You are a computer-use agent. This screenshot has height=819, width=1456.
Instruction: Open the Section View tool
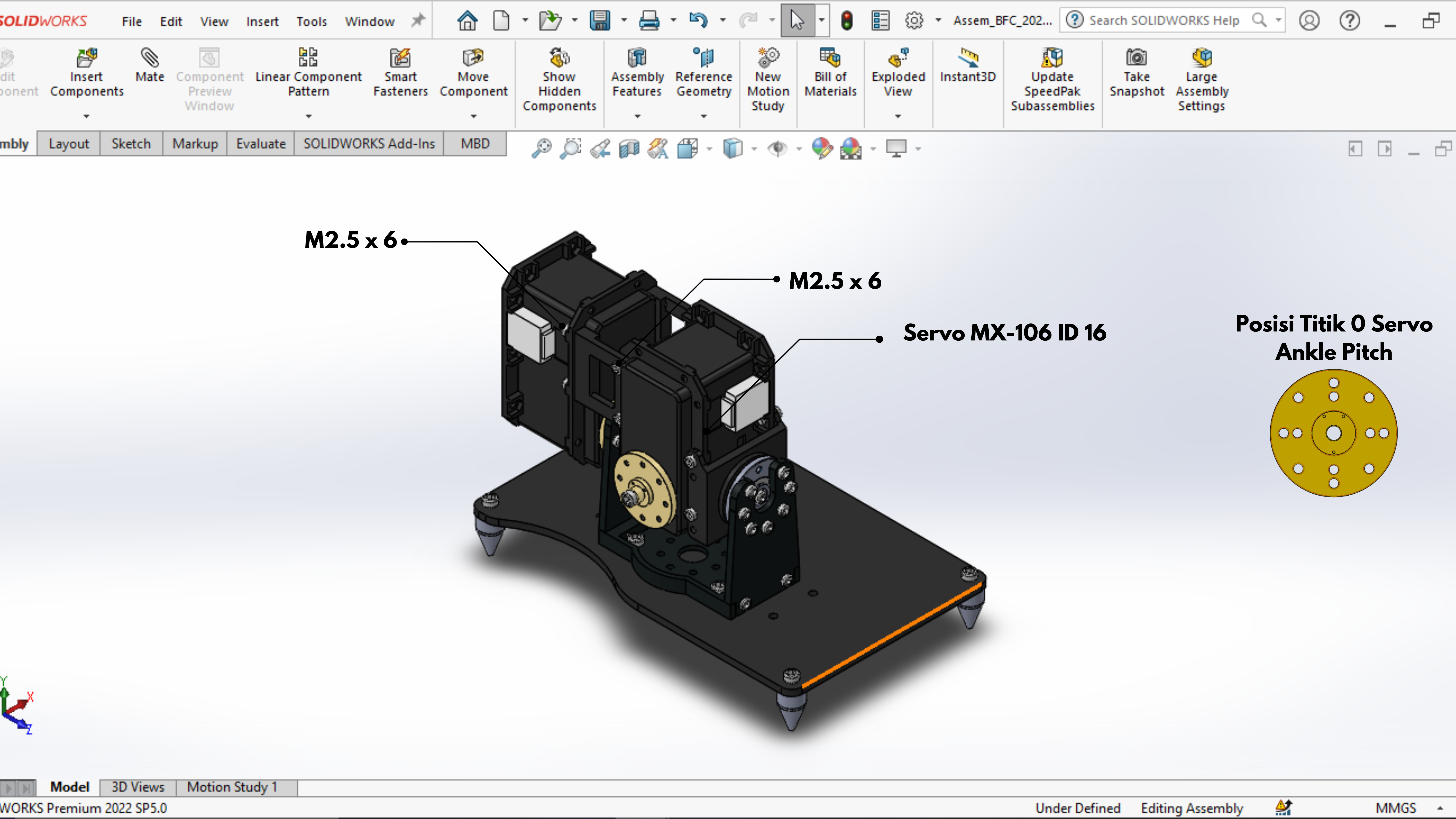point(629,149)
